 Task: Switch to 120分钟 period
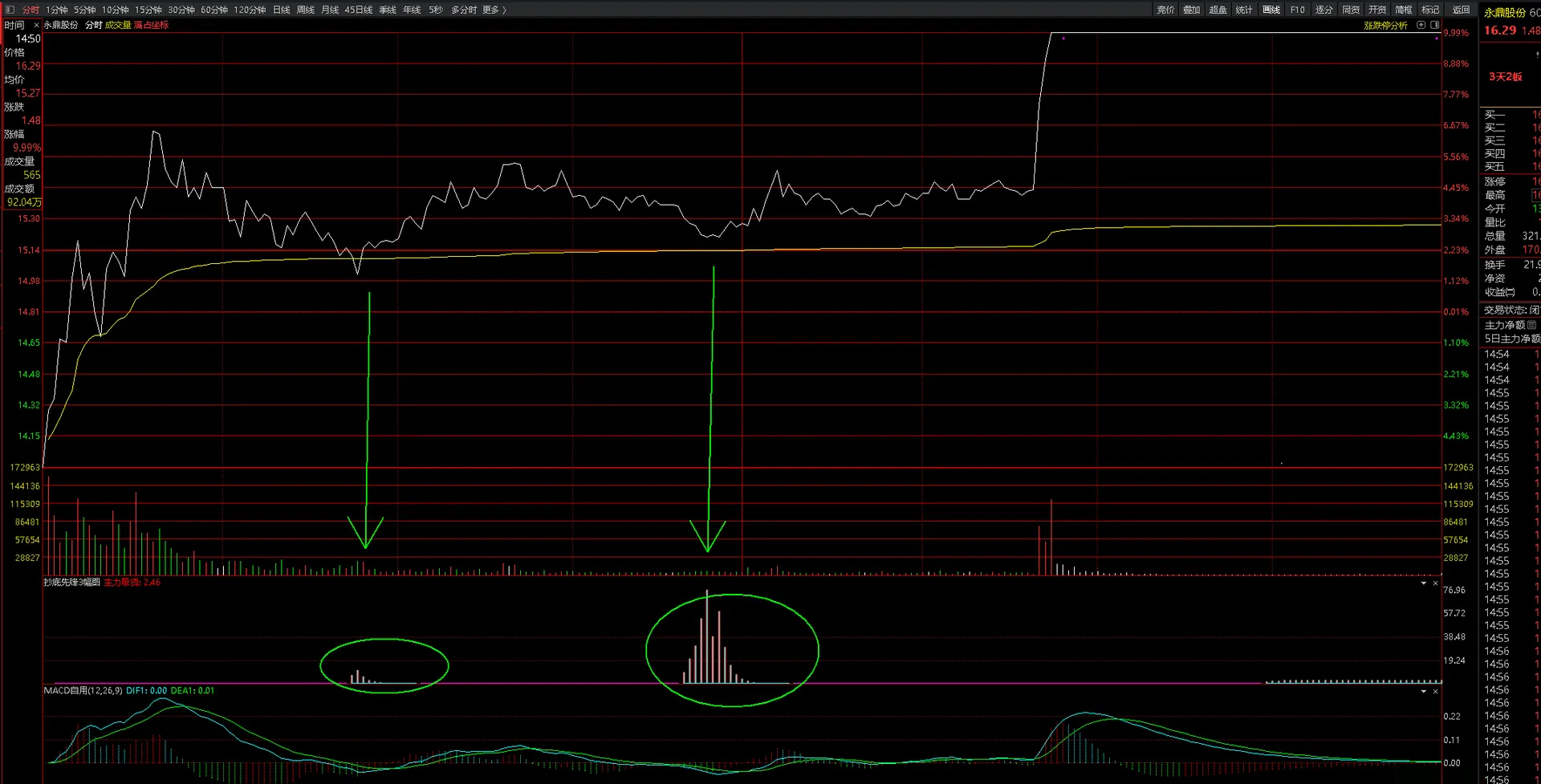[250, 10]
